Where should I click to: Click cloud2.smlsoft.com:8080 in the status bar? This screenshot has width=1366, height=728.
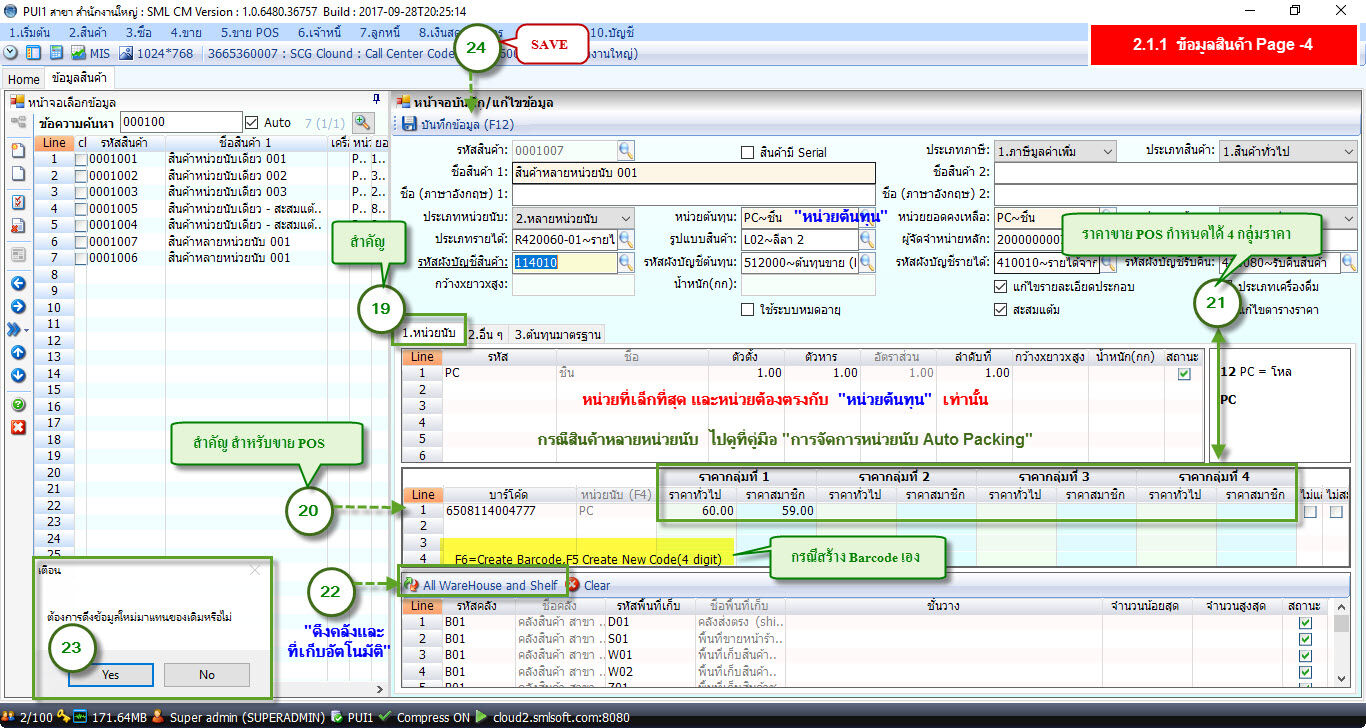560,717
